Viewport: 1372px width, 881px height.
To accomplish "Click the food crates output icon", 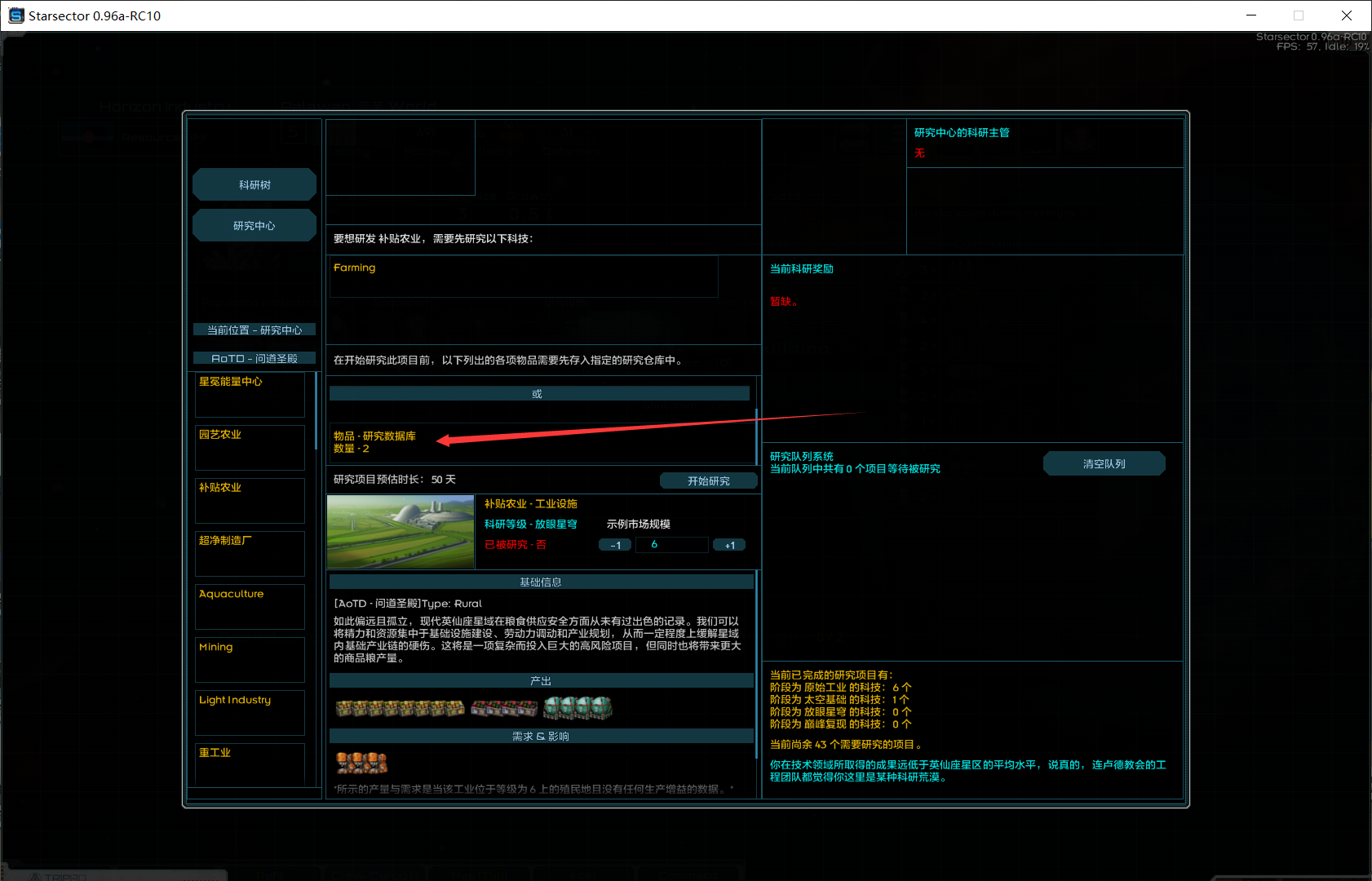I will tap(400, 708).
